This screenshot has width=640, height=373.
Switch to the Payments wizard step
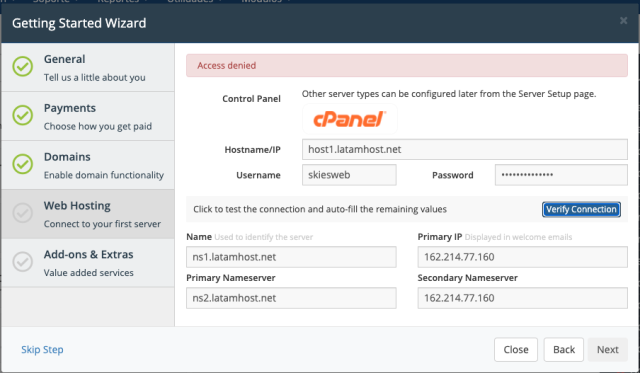[x=88, y=116]
